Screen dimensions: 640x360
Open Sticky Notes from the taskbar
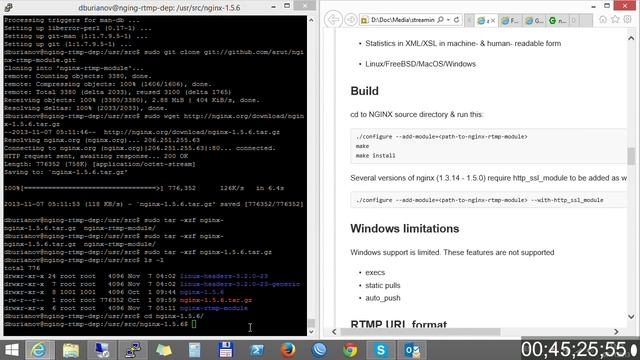164,350
